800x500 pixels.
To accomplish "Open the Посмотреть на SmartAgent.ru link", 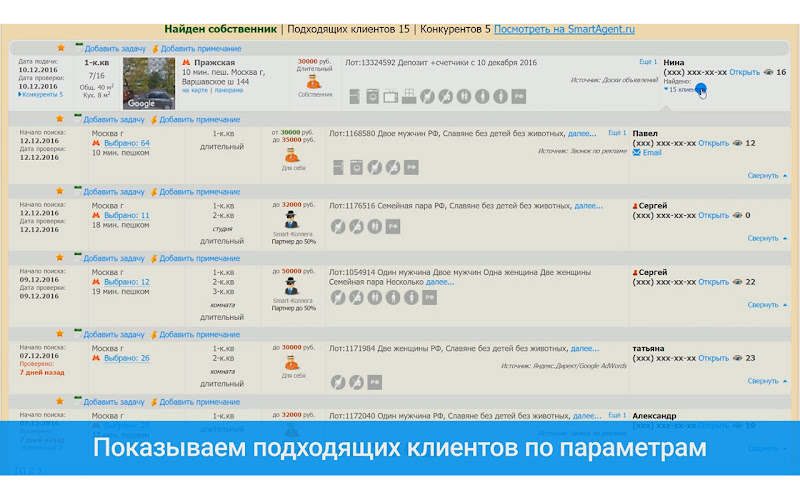I will pos(564,29).
